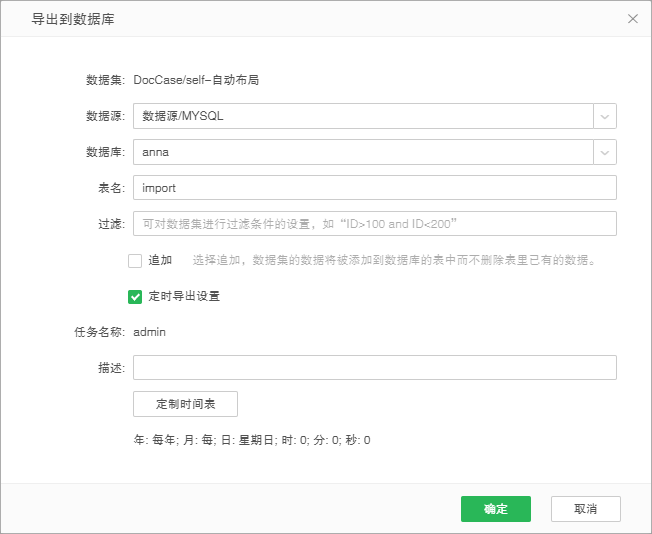652x534 pixels.
Task: Click the 描述 text input
Action: 375,368
